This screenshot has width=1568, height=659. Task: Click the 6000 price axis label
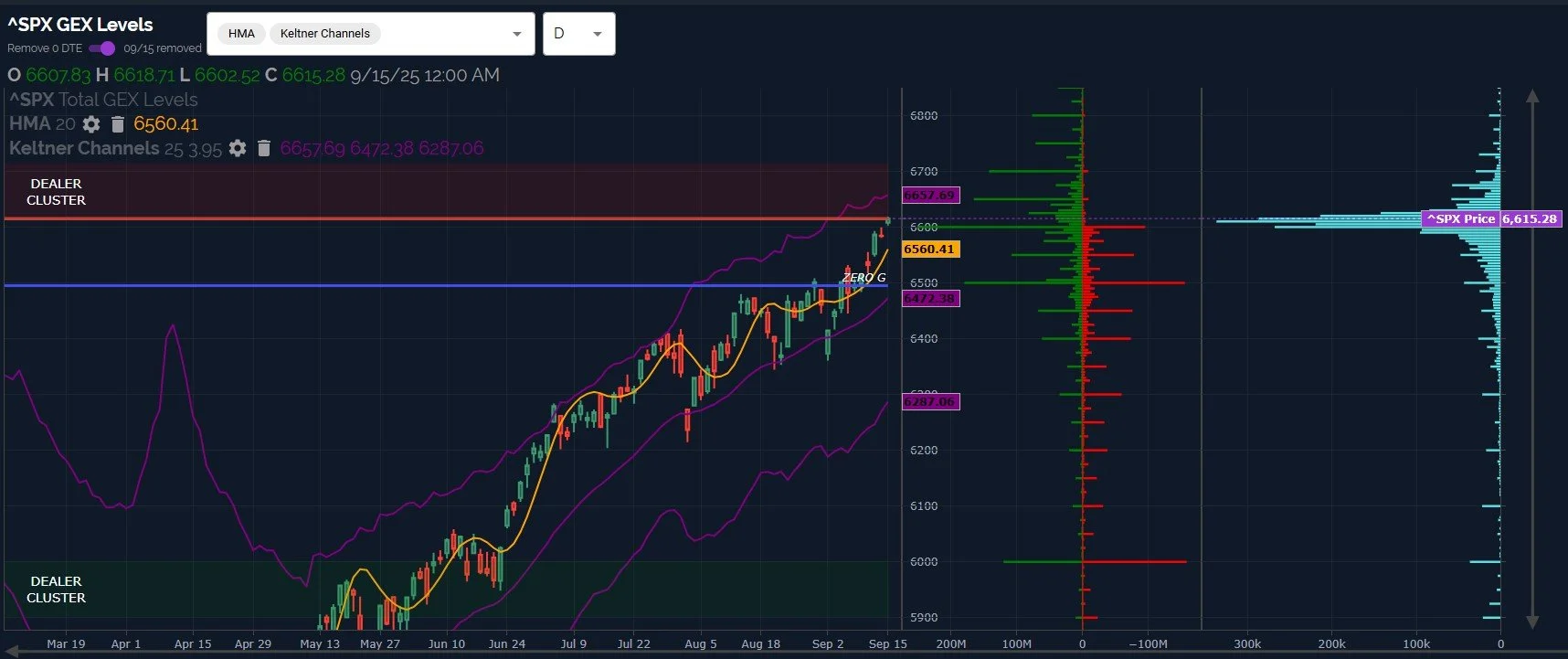tap(924, 562)
